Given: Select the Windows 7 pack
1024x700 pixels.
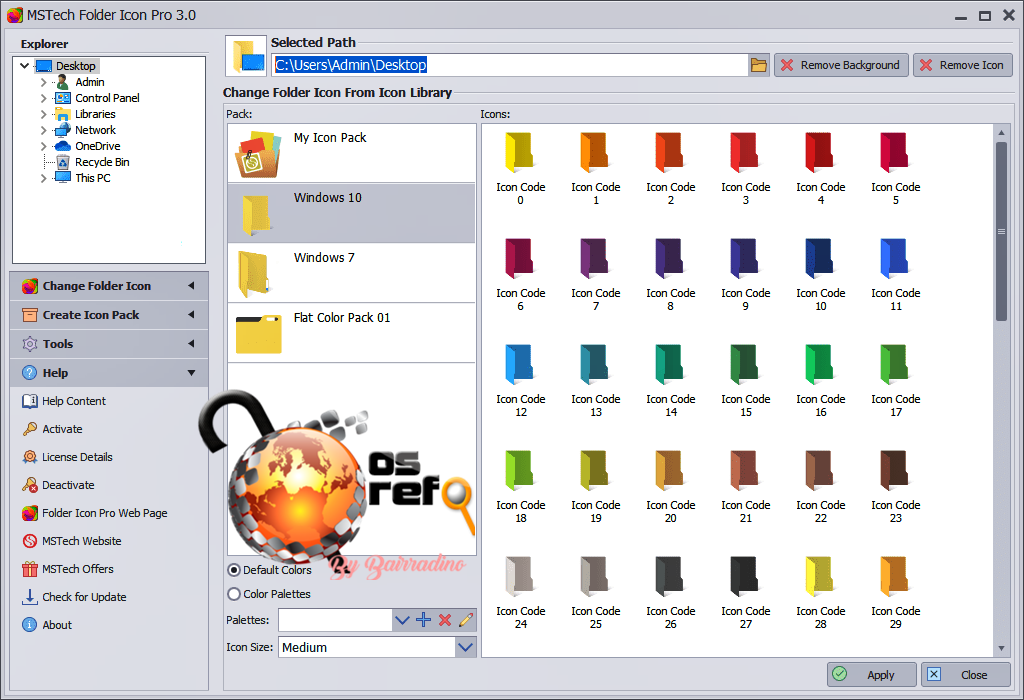Looking at the screenshot, I should point(351,273).
